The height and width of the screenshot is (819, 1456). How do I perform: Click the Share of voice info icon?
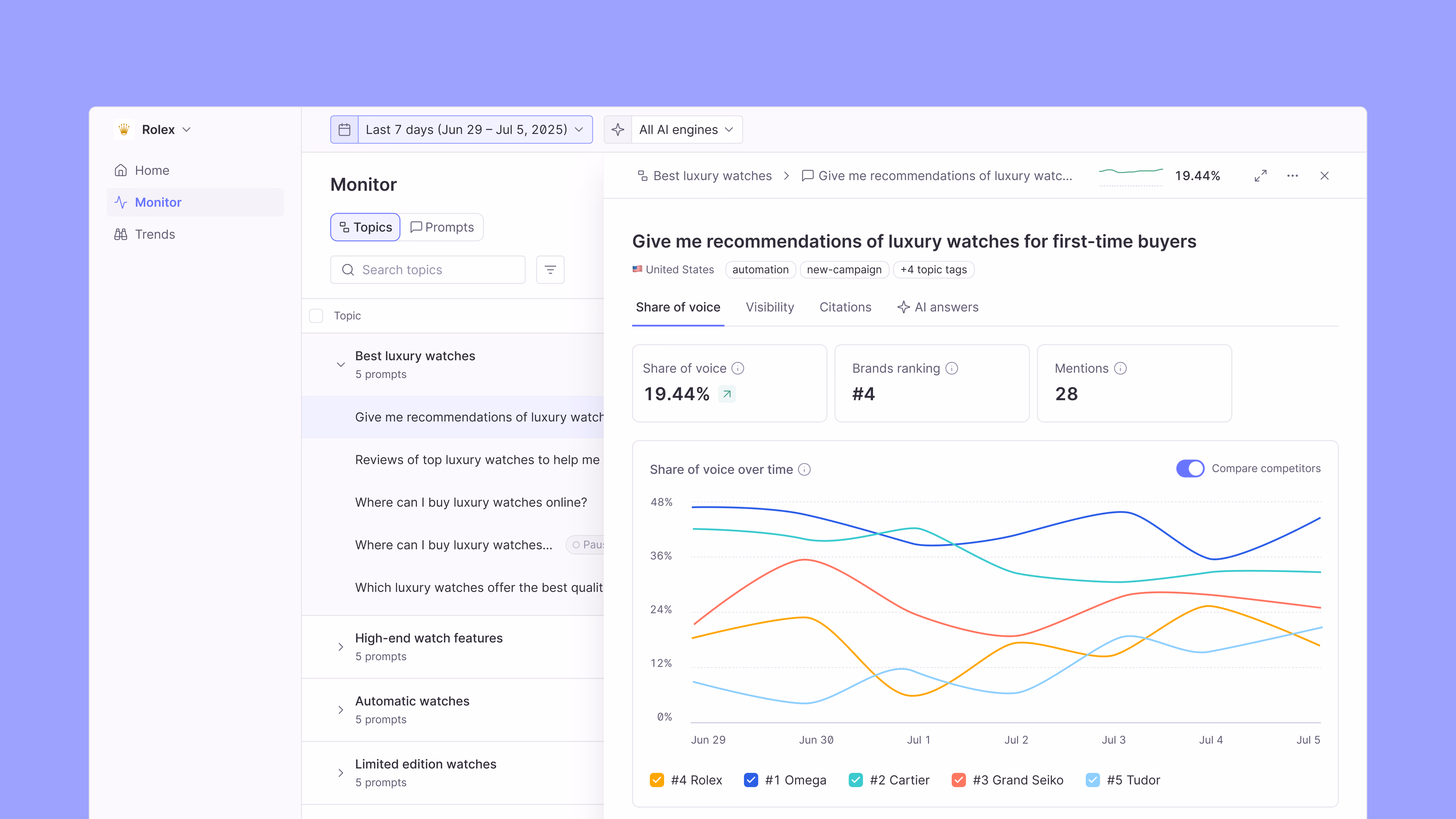pyautogui.click(x=738, y=368)
